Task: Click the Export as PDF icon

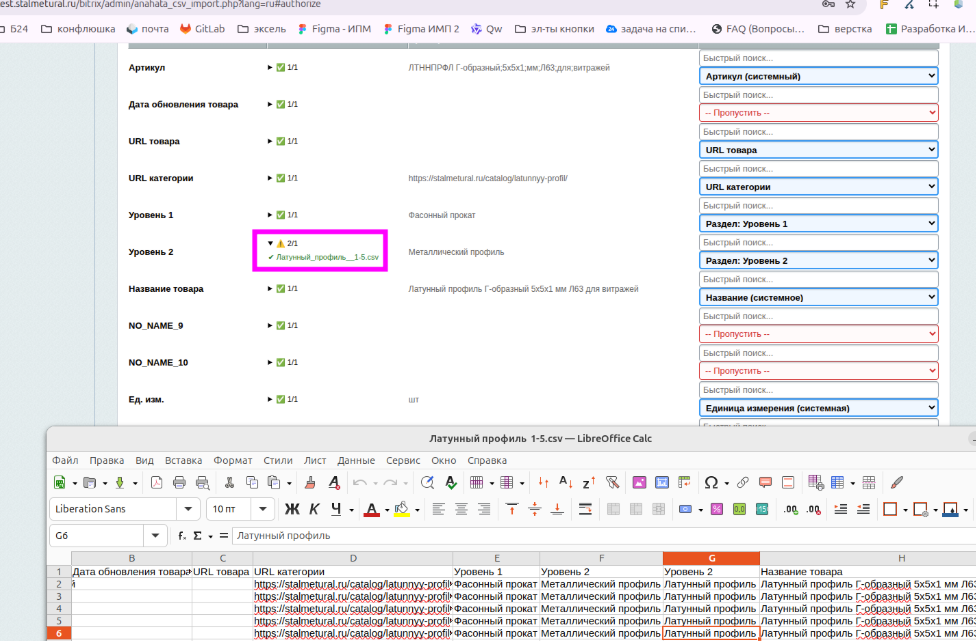Action: pos(156,483)
